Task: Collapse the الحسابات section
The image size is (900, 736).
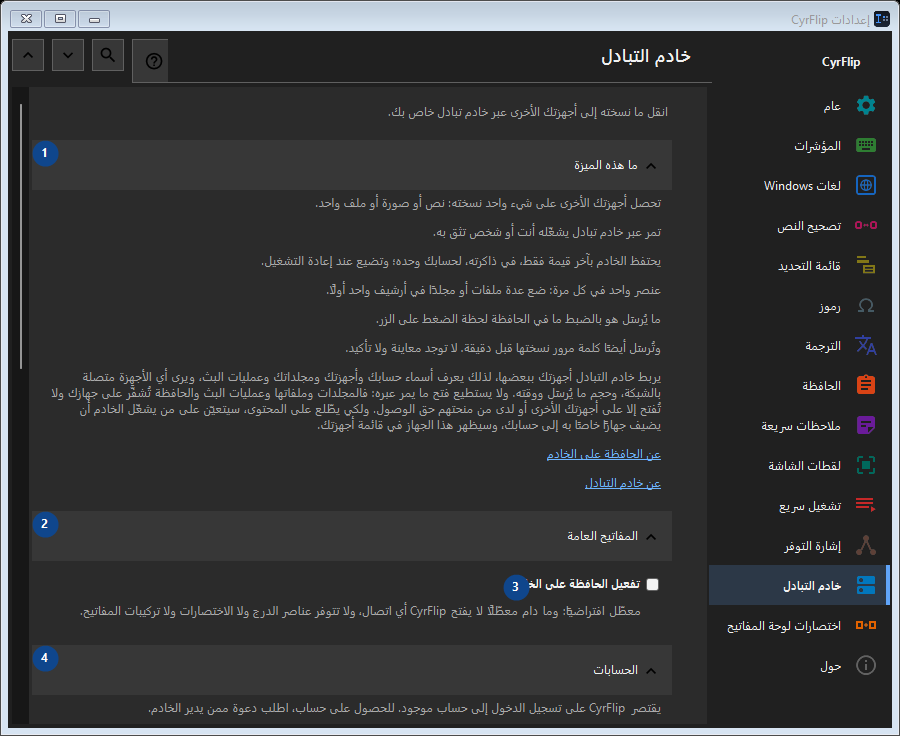Action: pyautogui.click(x=651, y=671)
